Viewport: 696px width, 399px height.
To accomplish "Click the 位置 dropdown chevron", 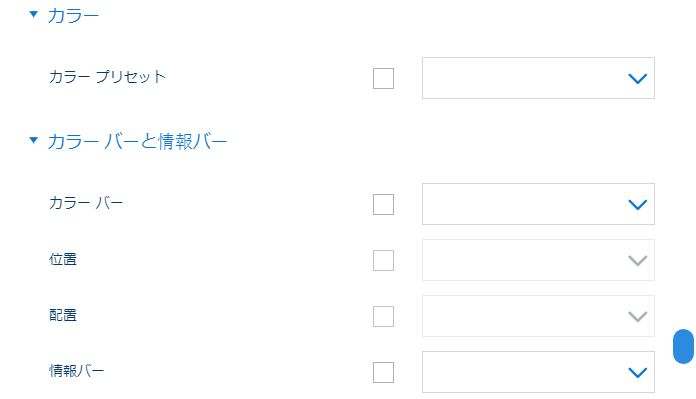I will click(x=637, y=261).
